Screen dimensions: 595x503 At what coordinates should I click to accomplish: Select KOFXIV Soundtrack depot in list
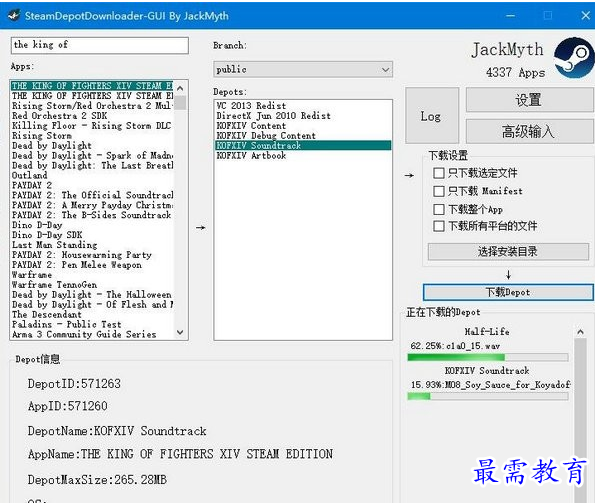coord(303,145)
